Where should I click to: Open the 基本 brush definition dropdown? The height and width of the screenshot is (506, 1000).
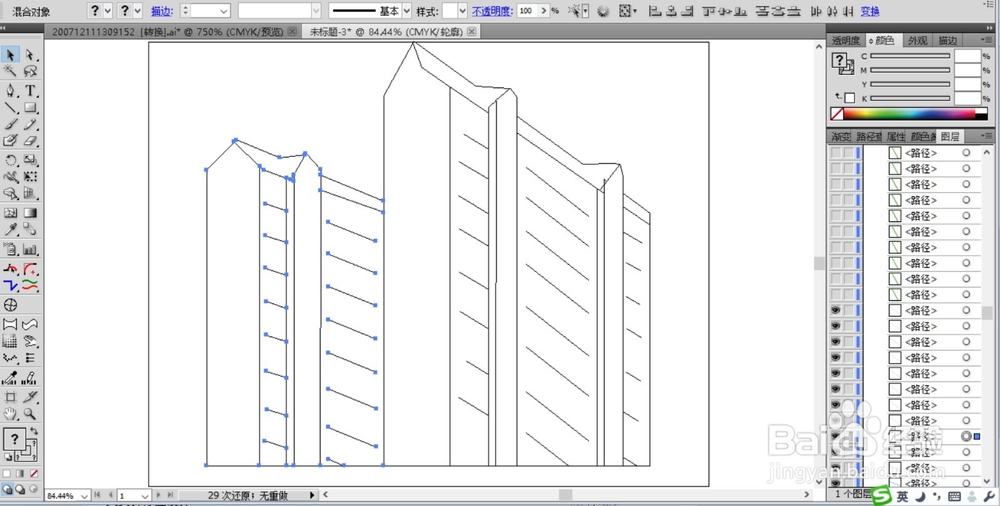point(407,11)
